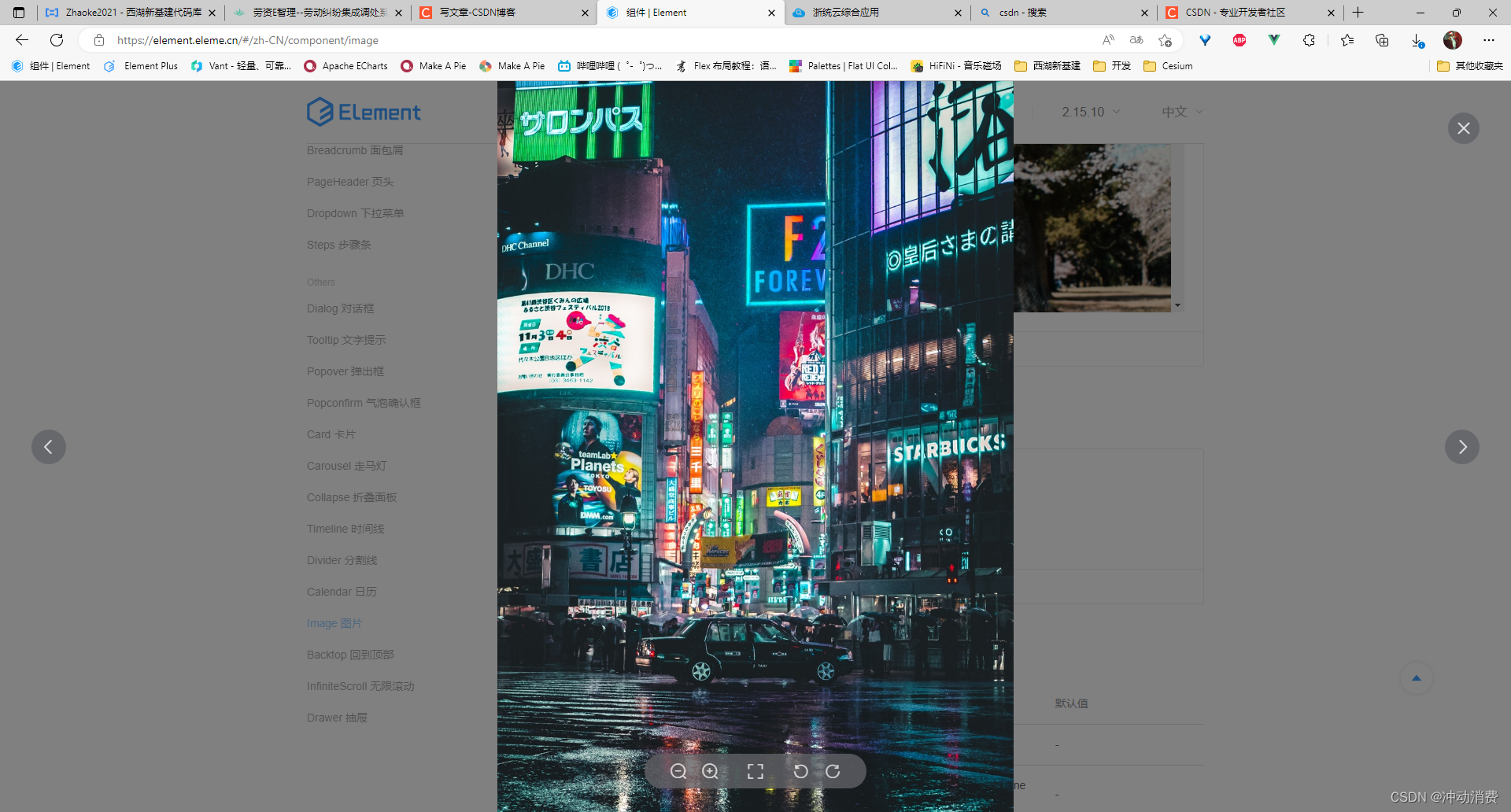Go to Dialog 对话框 docs

[340, 308]
